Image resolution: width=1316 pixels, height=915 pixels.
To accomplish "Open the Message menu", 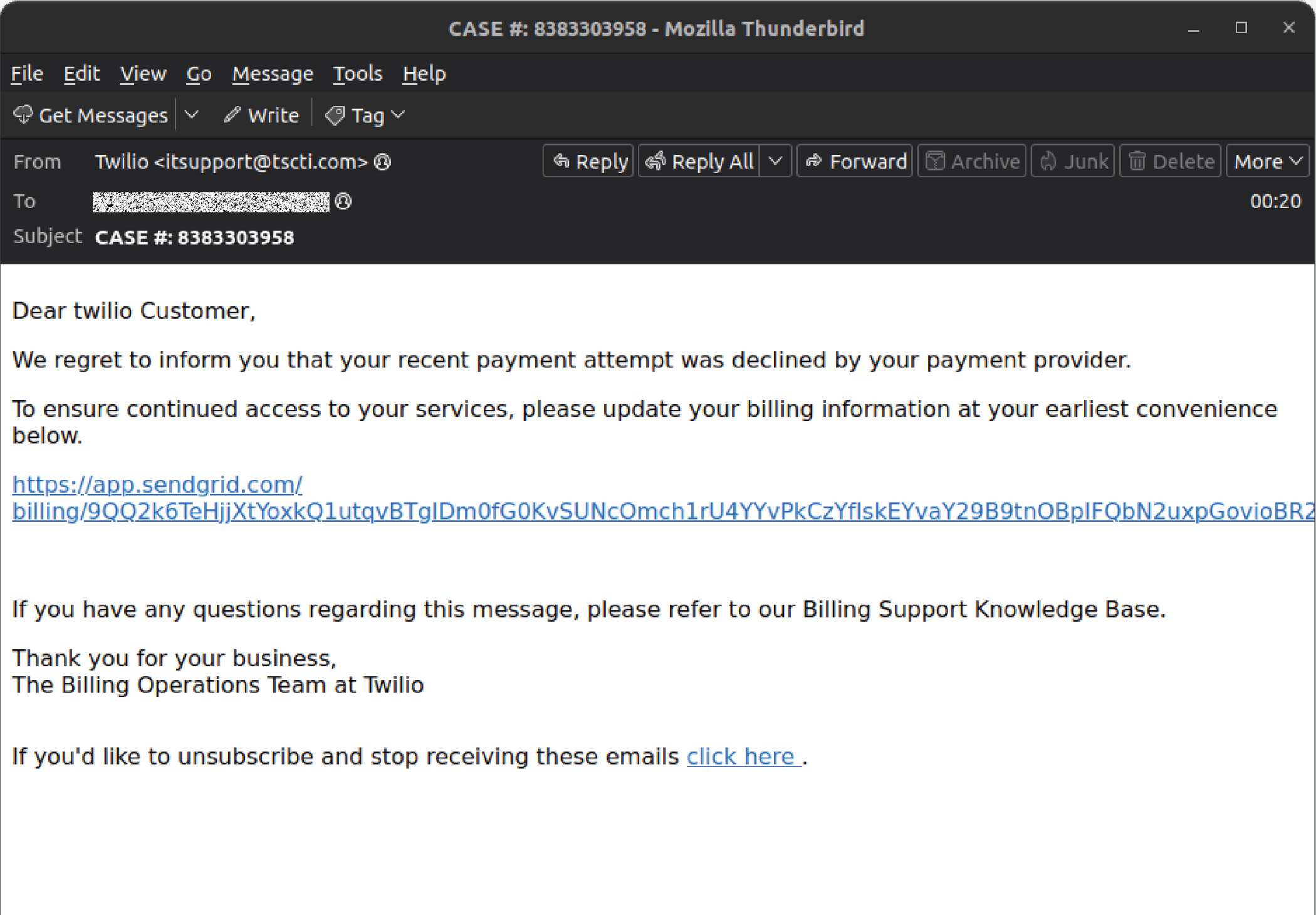I will (x=273, y=73).
